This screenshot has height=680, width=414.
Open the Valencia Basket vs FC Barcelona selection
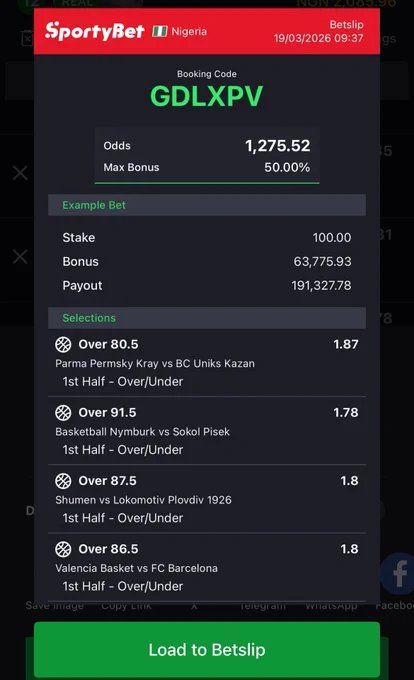pos(207,567)
